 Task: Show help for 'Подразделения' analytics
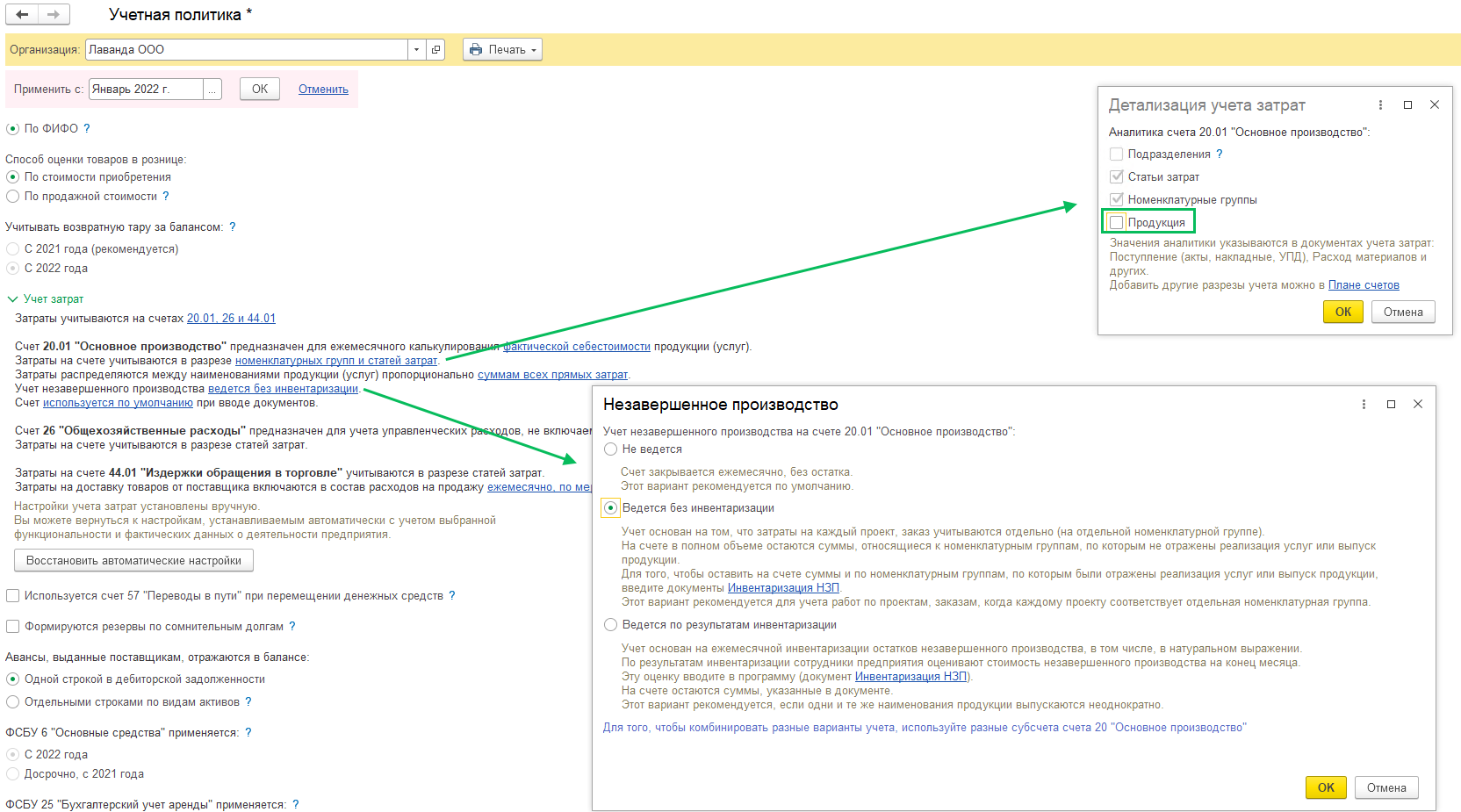coord(1220,154)
